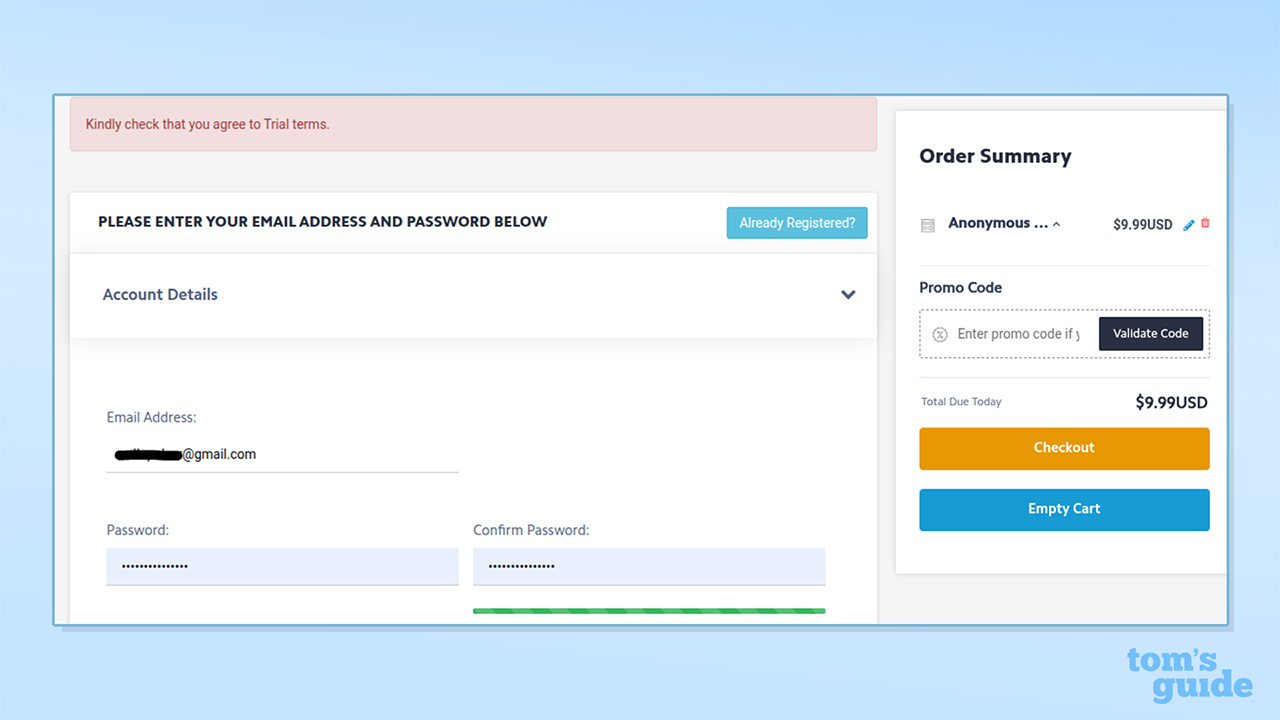Click the password strength indicator bar

(649, 610)
